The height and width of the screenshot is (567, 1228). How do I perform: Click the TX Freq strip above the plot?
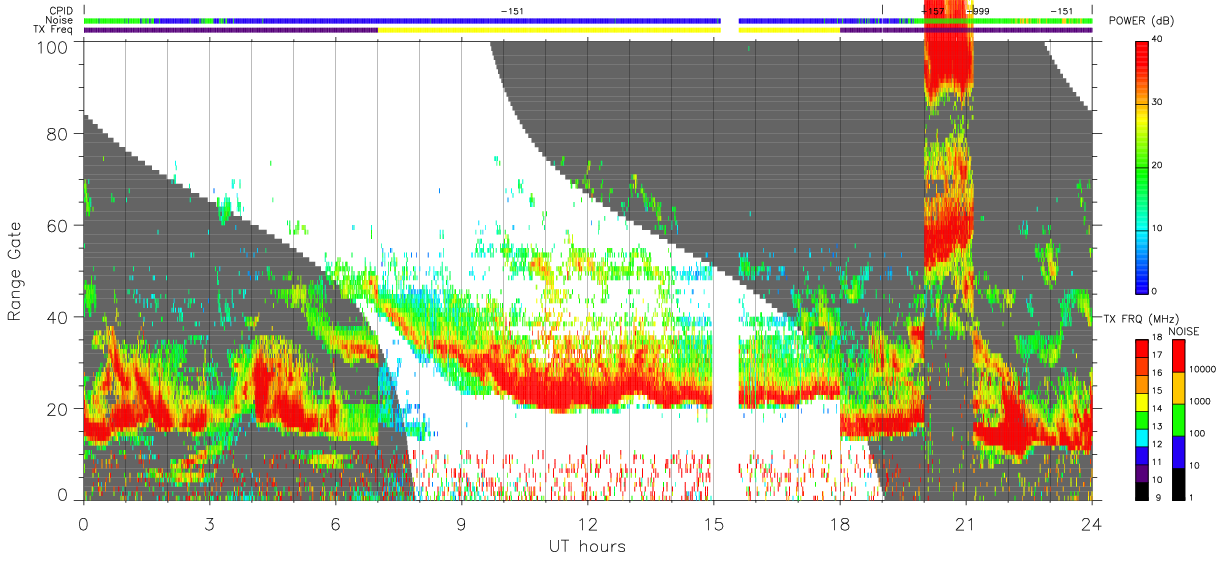tap(588, 30)
